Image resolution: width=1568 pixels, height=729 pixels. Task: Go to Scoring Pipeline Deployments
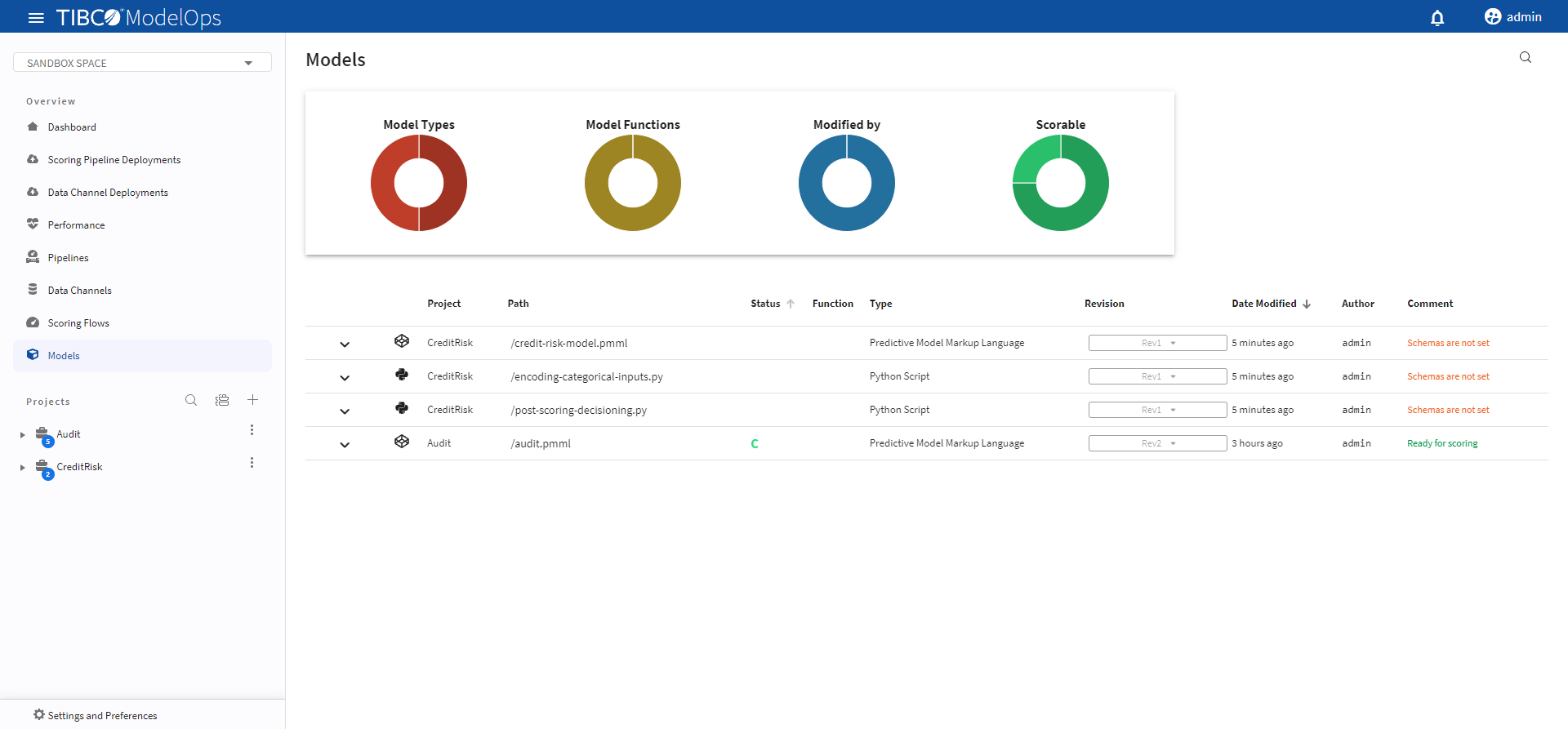(114, 160)
